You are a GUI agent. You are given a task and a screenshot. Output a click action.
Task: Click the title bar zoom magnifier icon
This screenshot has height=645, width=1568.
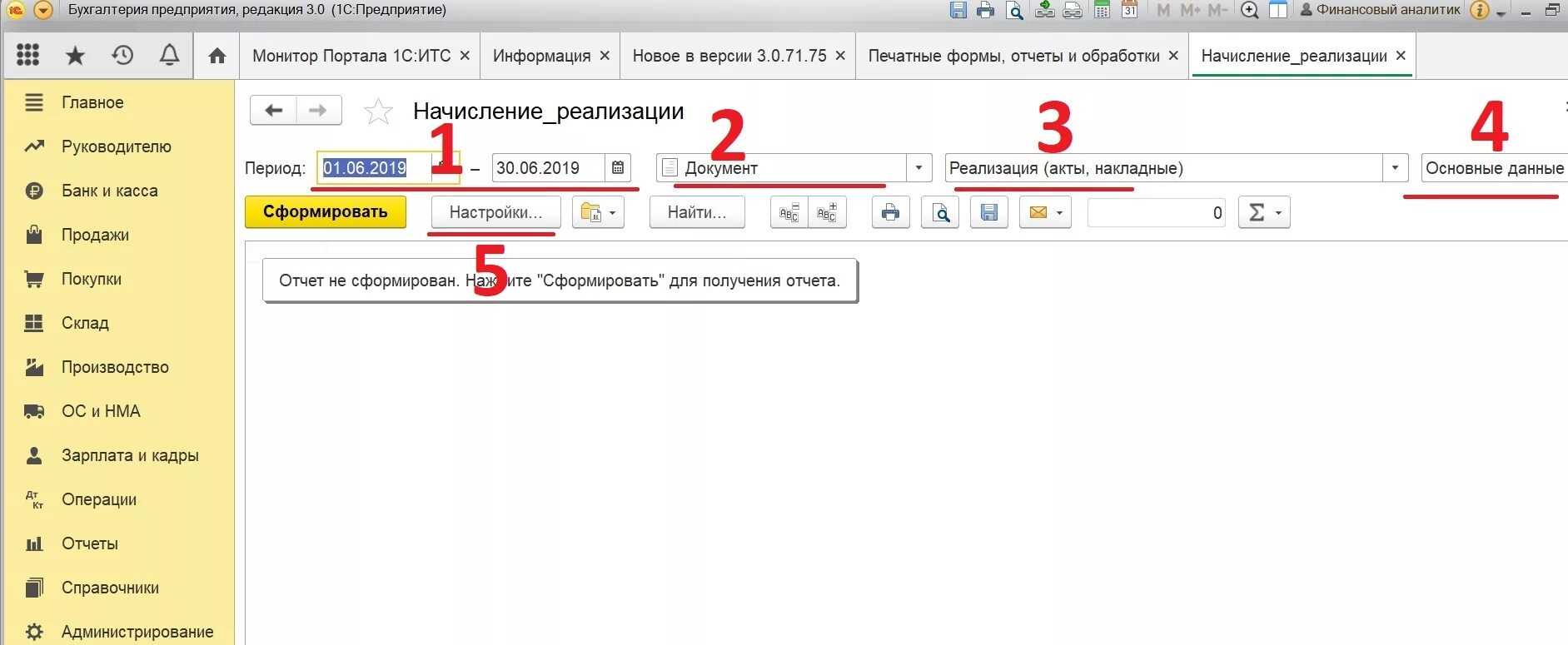[x=1249, y=10]
